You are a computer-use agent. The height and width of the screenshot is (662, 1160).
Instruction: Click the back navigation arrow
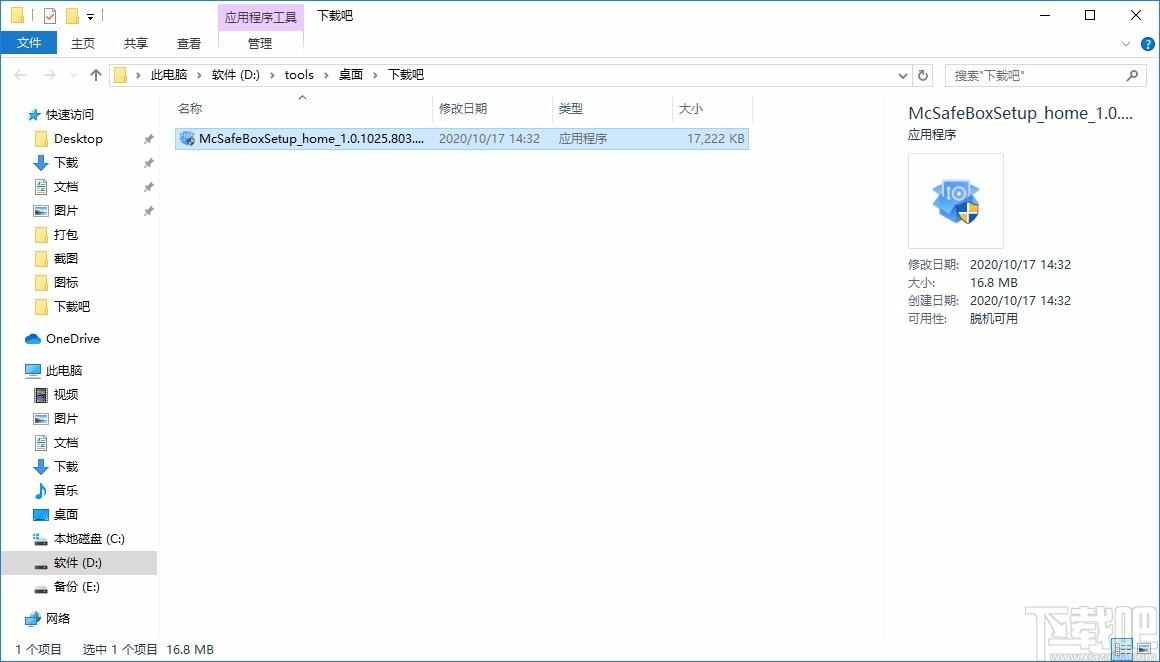(x=21, y=75)
